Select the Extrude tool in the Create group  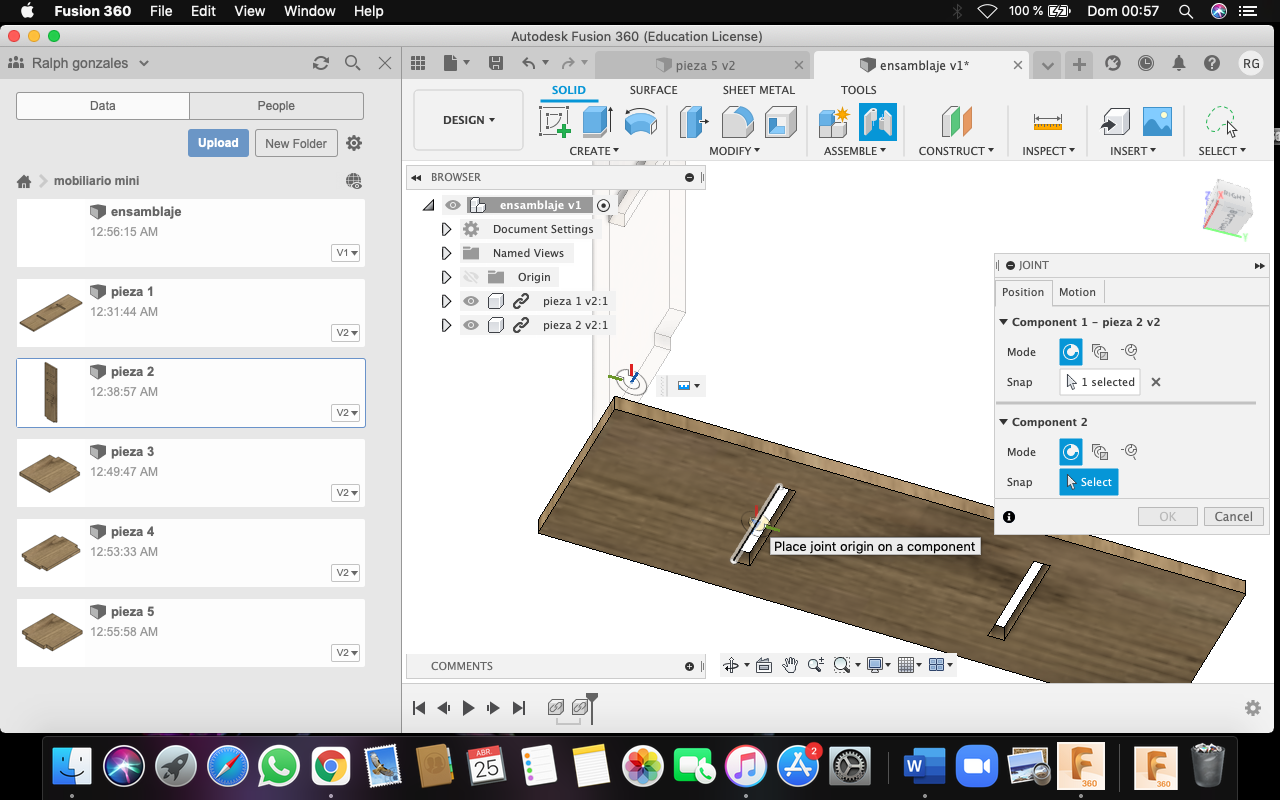click(x=597, y=122)
